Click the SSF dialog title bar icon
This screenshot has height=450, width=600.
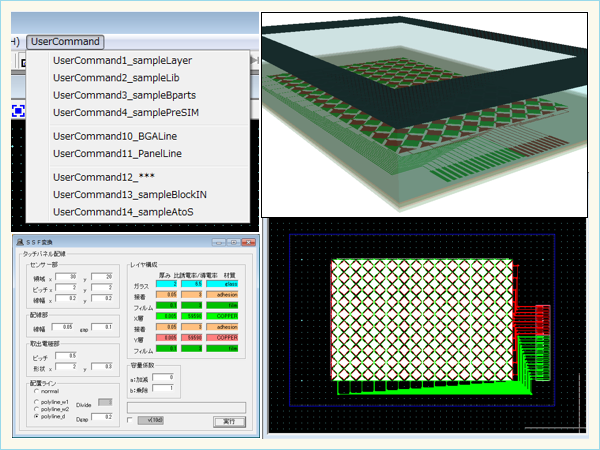[17, 242]
